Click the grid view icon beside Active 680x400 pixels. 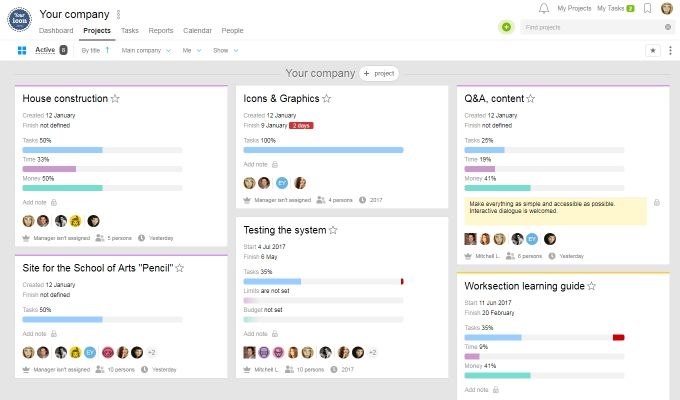(22, 50)
